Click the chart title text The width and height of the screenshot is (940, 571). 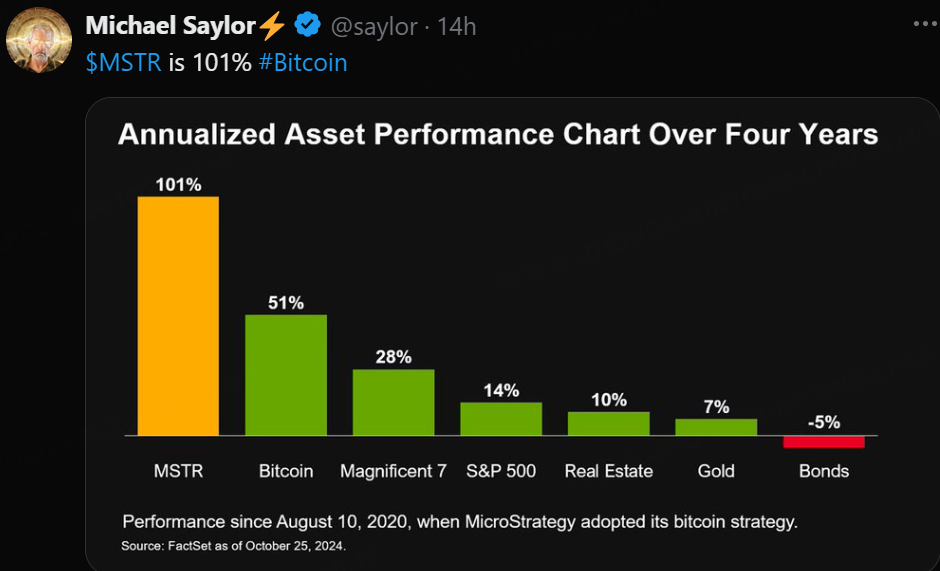click(x=498, y=134)
